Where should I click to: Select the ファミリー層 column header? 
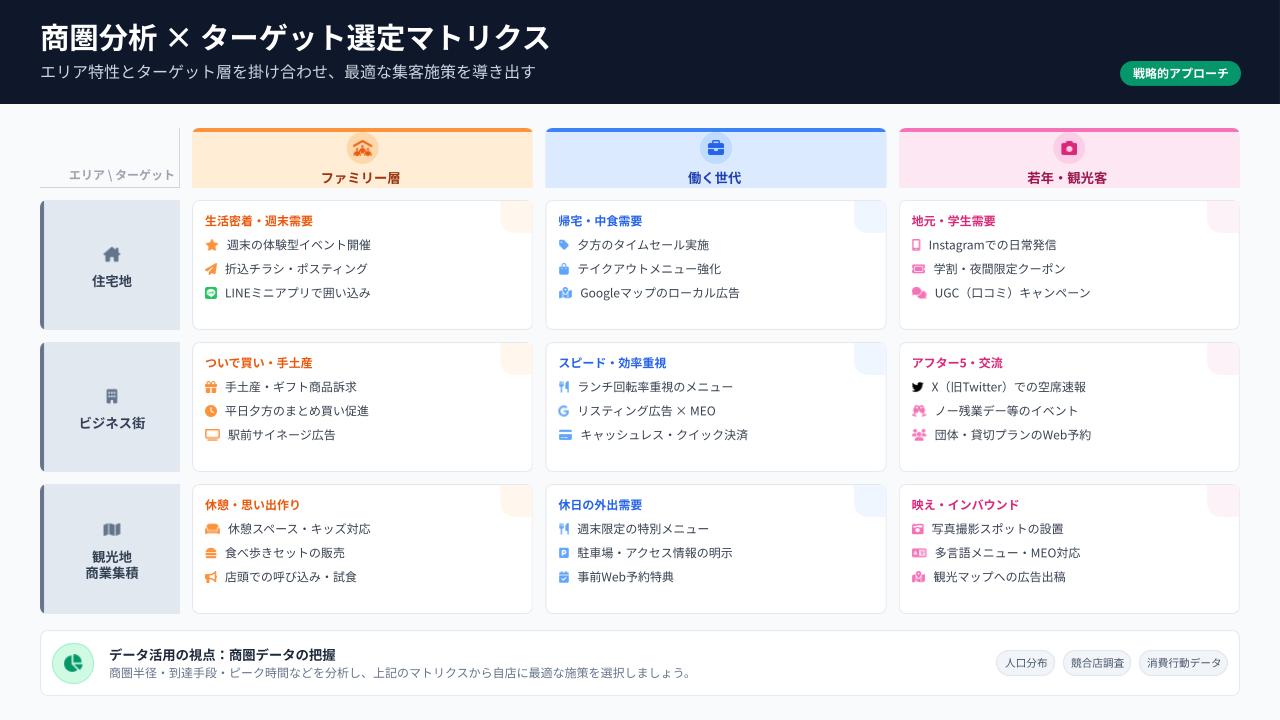362,177
